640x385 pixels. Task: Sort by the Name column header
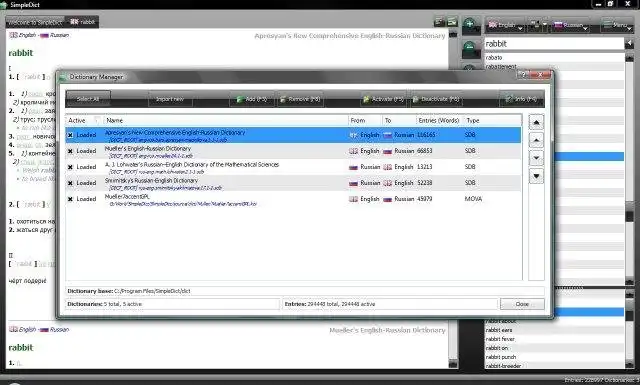(226, 120)
